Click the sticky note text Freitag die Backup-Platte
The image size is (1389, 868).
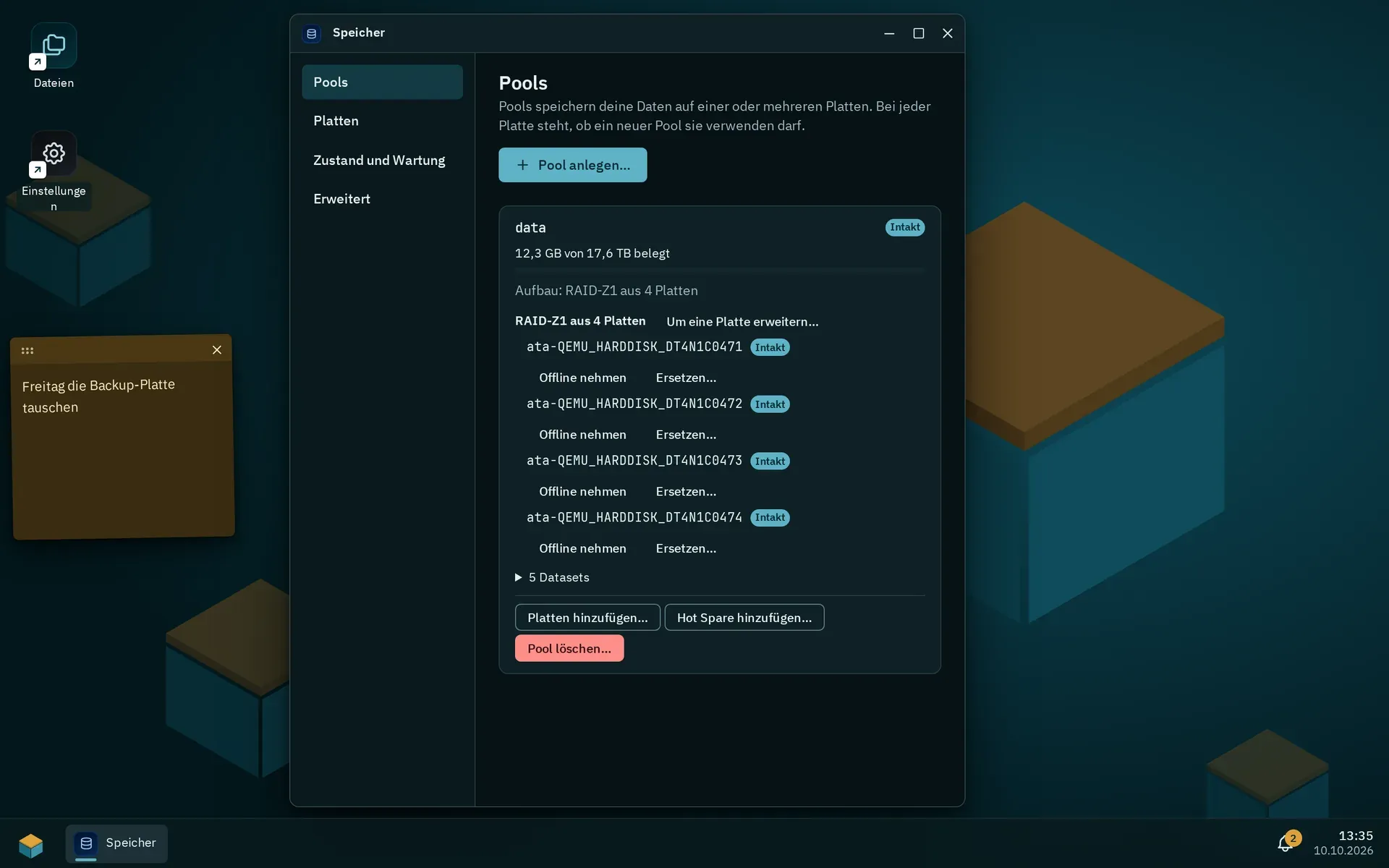click(98, 385)
